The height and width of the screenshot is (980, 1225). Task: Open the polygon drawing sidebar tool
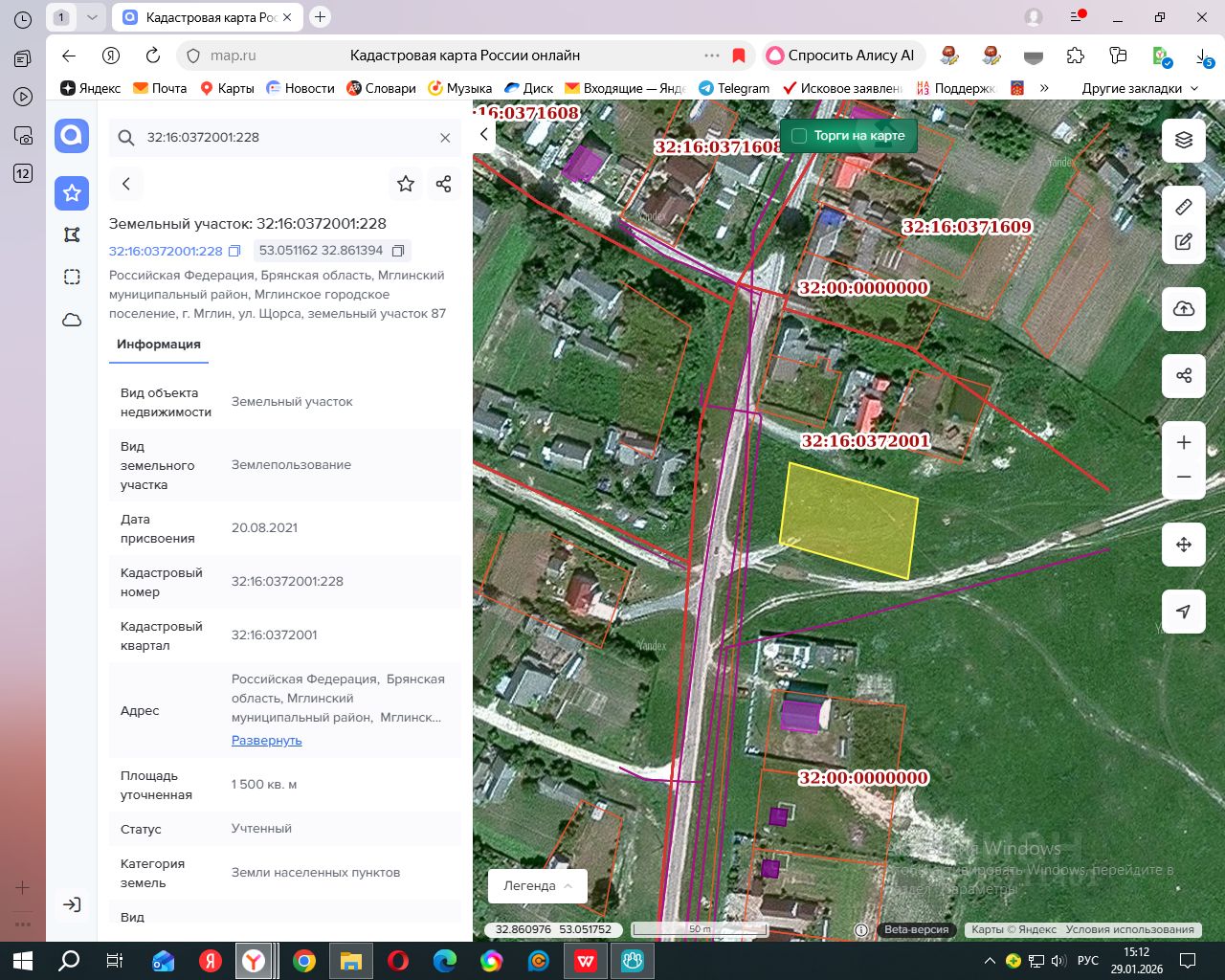(72, 234)
